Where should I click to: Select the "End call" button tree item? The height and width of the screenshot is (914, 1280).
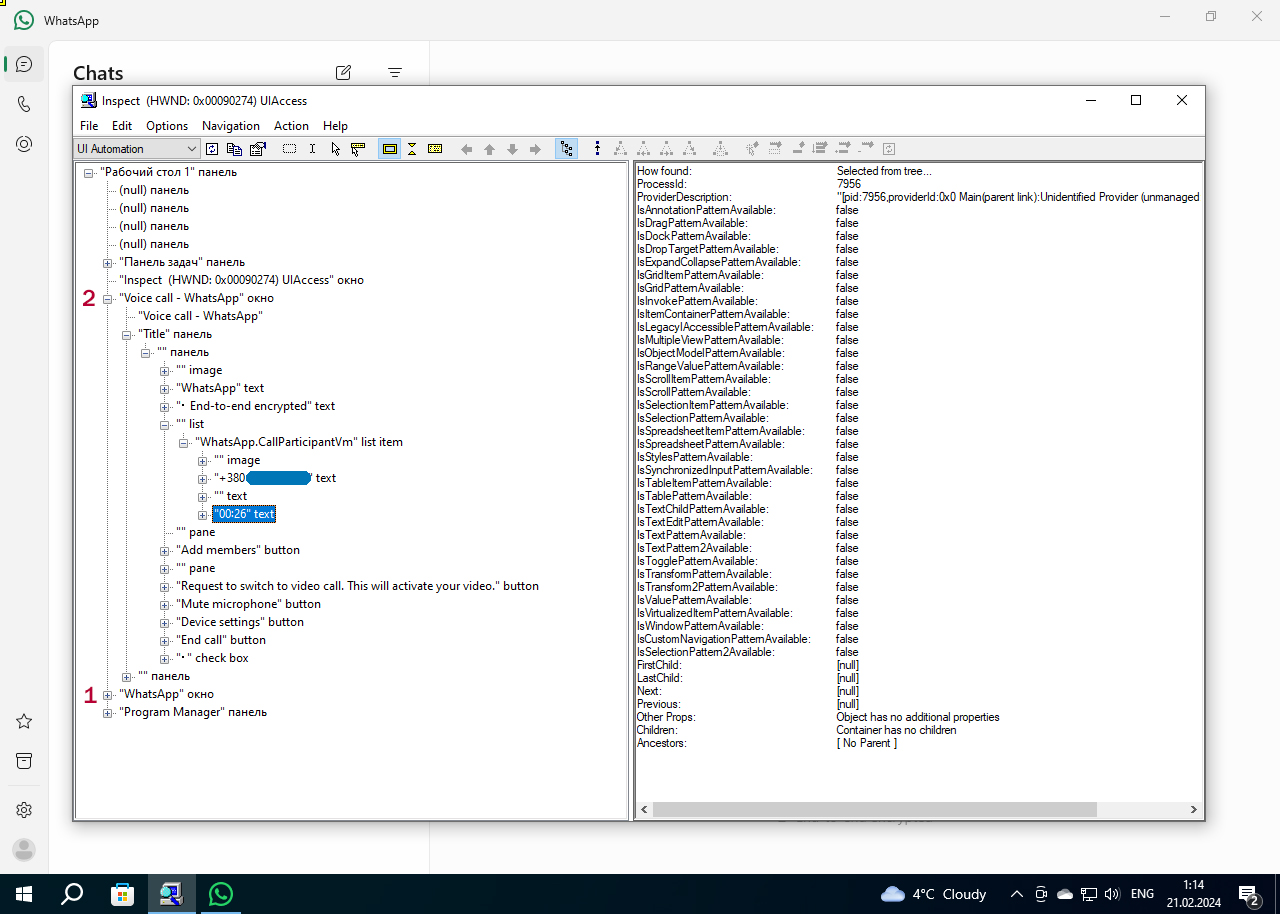(x=221, y=640)
